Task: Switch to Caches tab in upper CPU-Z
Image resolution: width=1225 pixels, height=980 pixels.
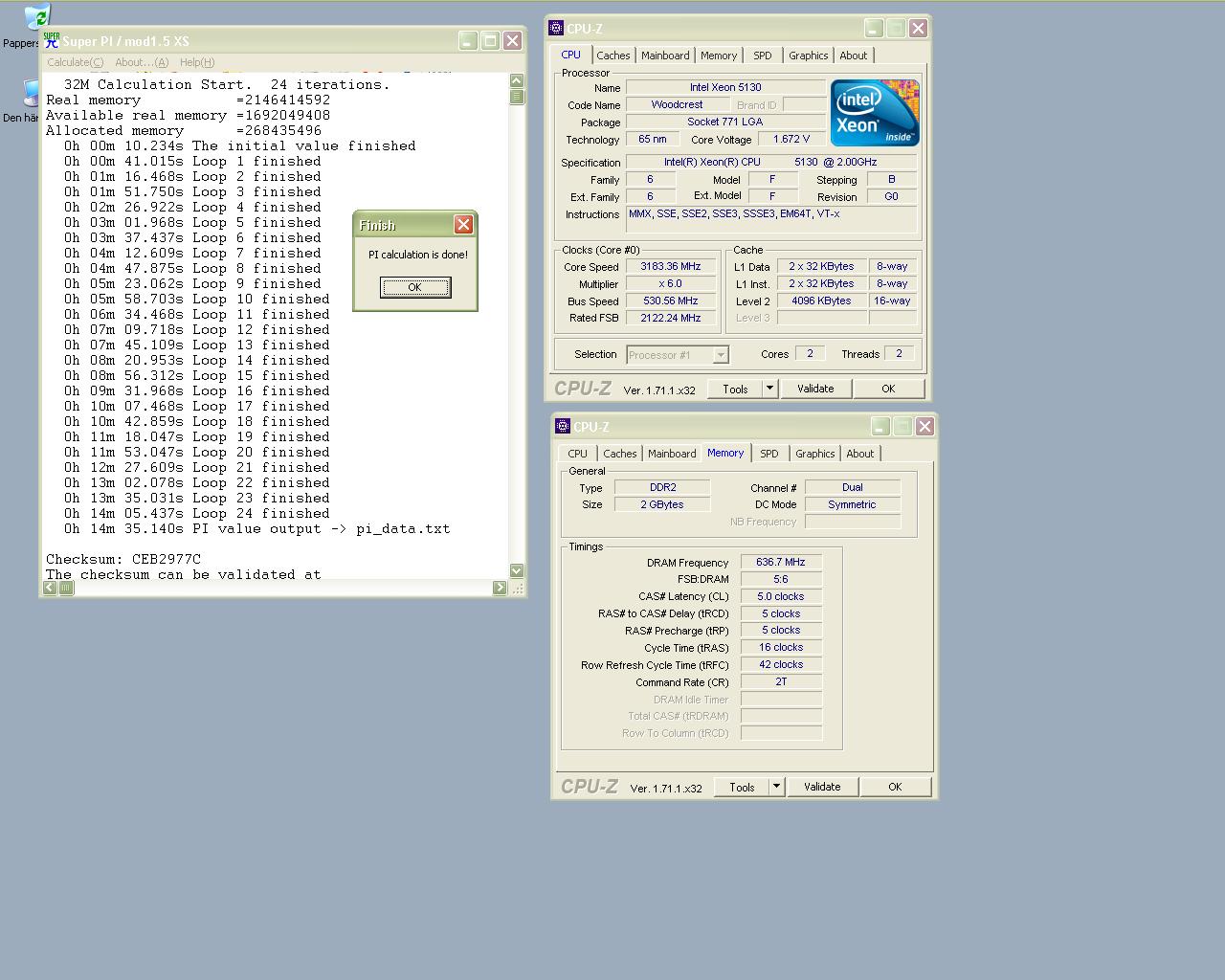Action: (613, 56)
